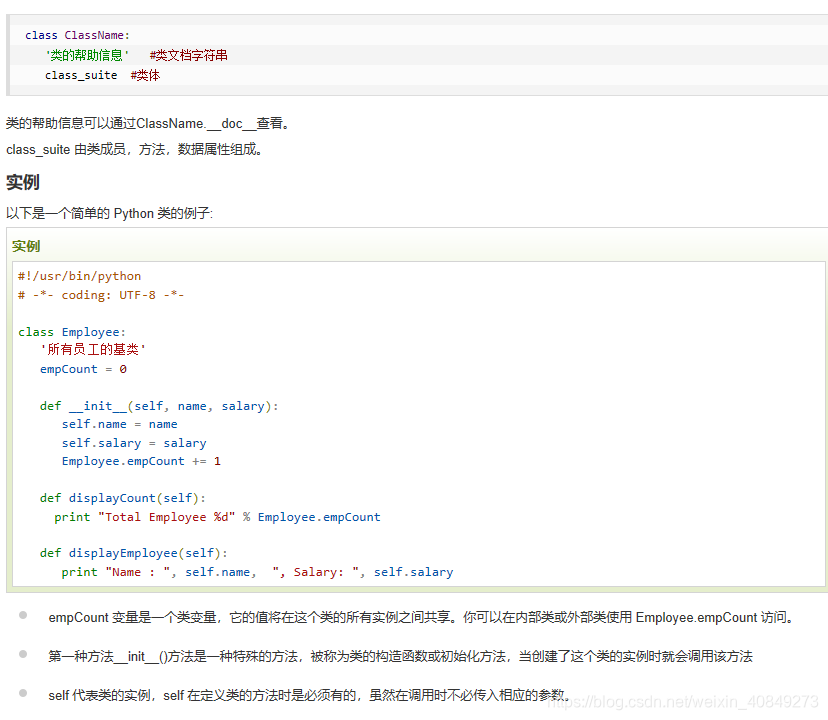Click the 'self.name = name' line
This screenshot has height=720, width=828.
point(119,424)
